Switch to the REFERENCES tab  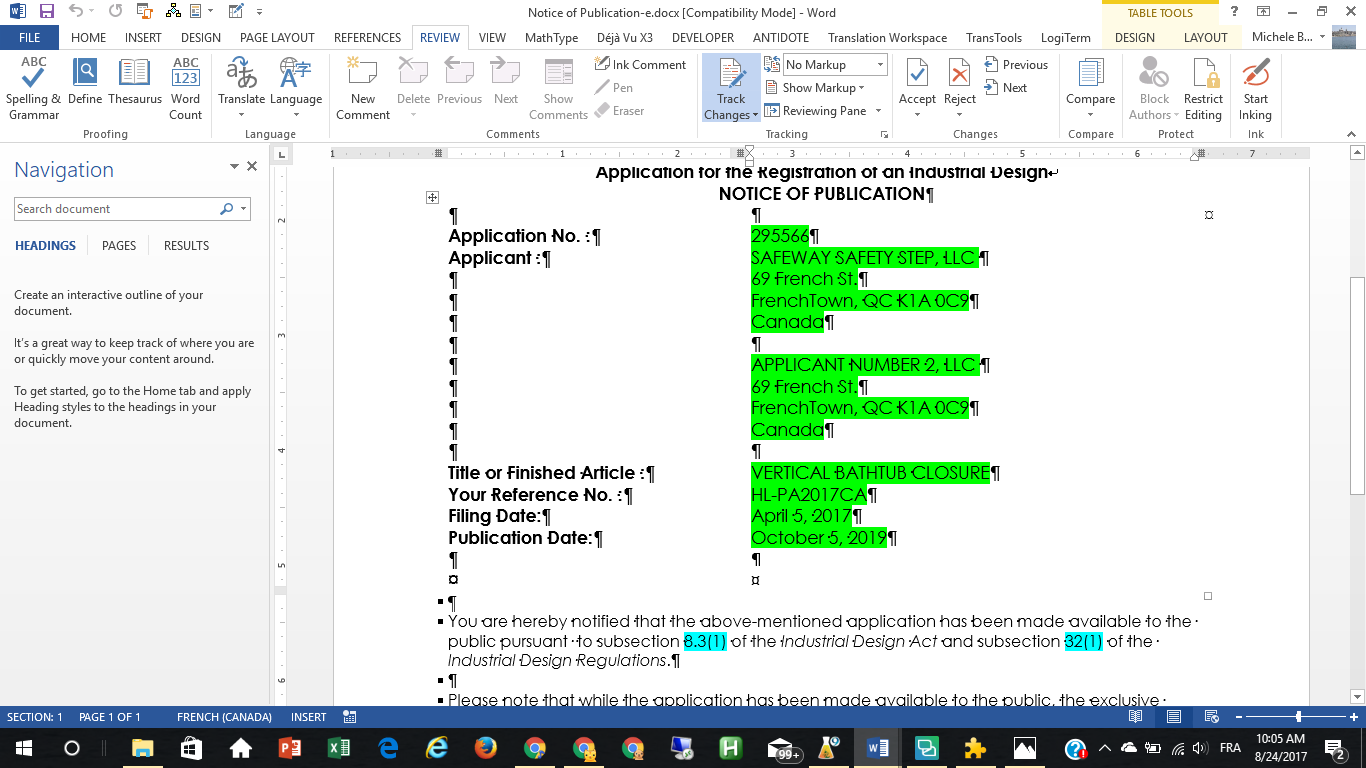367,38
